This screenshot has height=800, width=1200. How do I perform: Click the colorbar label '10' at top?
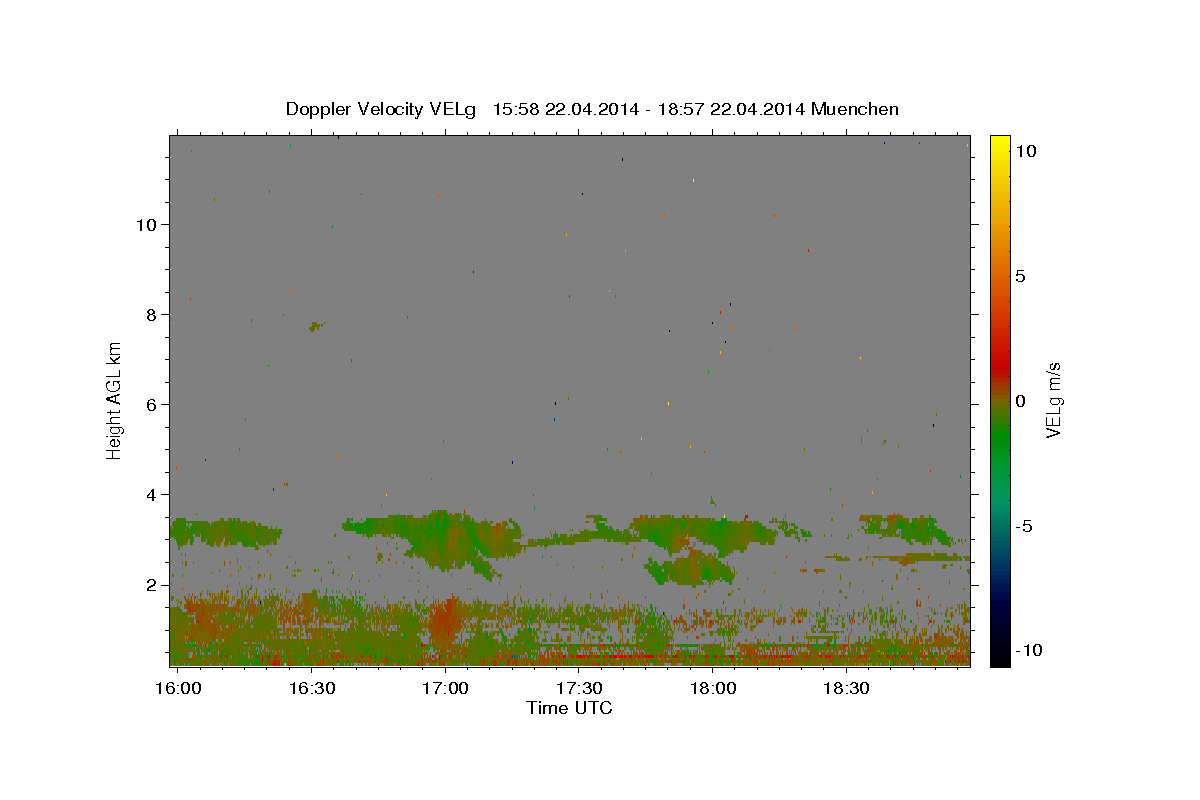(x=1025, y=151)
